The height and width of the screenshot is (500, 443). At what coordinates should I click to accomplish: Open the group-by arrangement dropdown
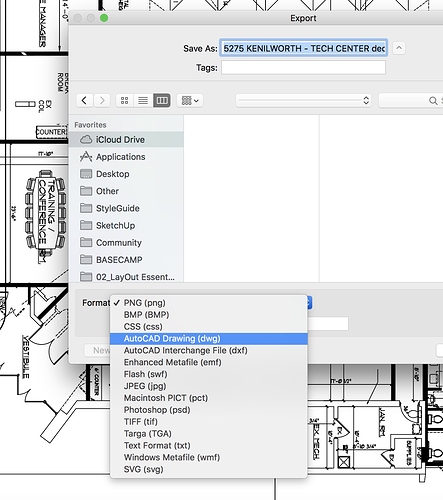tap(190, 100)
